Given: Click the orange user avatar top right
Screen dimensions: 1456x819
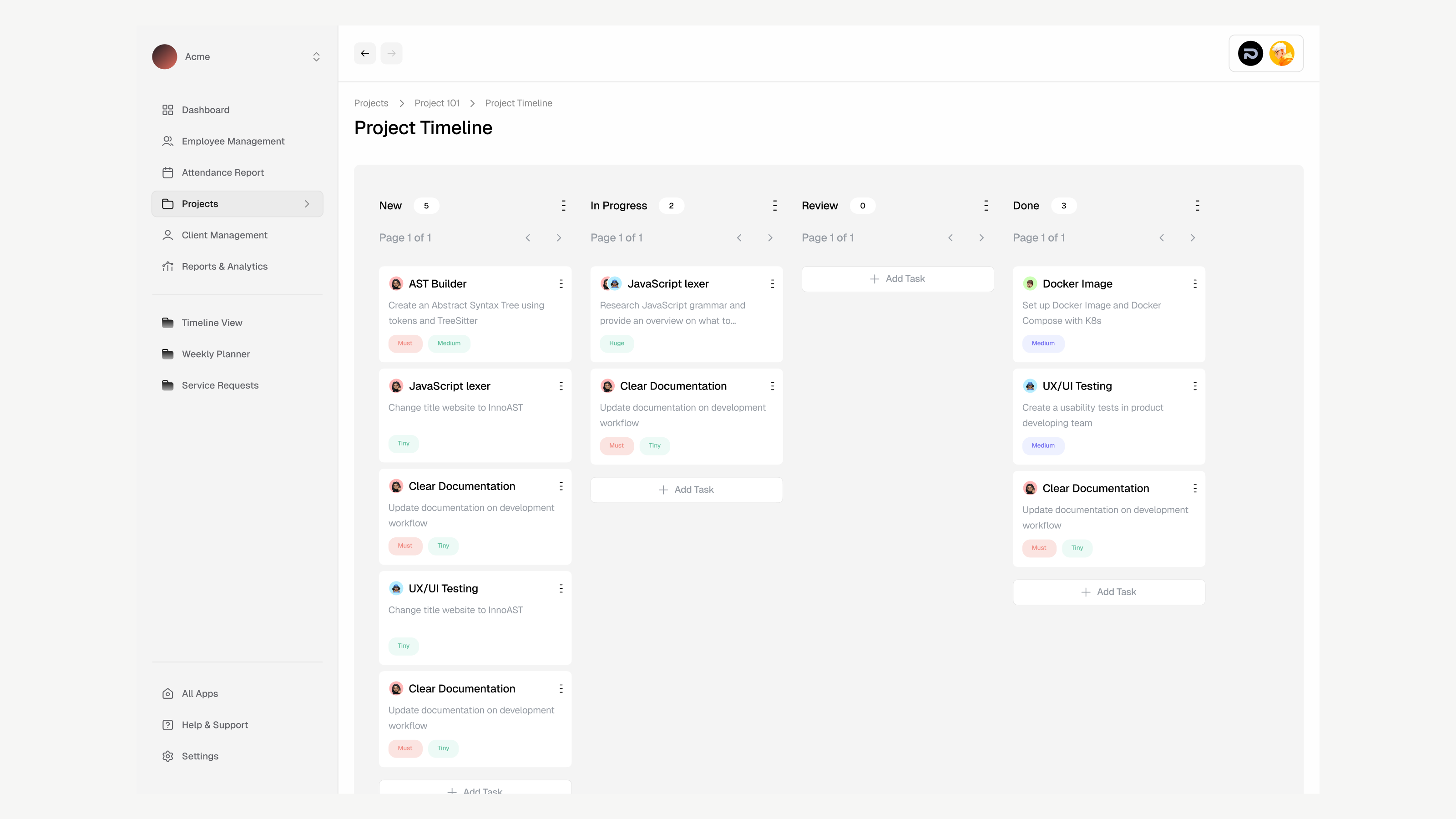Looking at the screenshot, I should coord(1281,54).
